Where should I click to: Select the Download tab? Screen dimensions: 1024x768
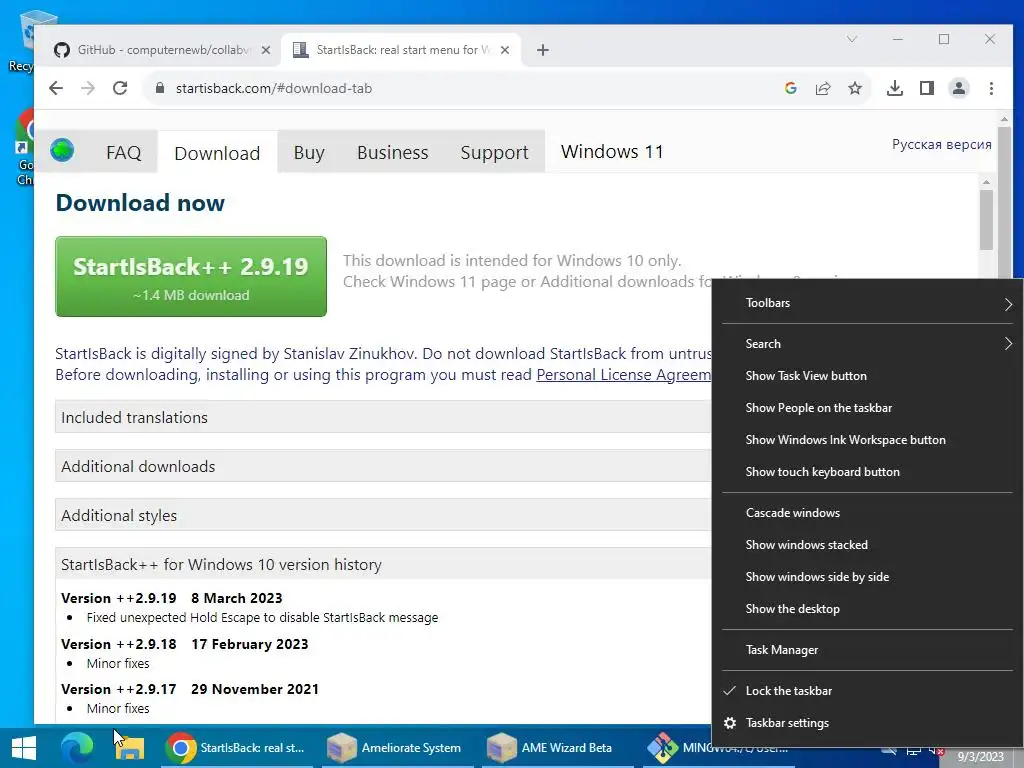pyautogui.click(x=217, y=153)
